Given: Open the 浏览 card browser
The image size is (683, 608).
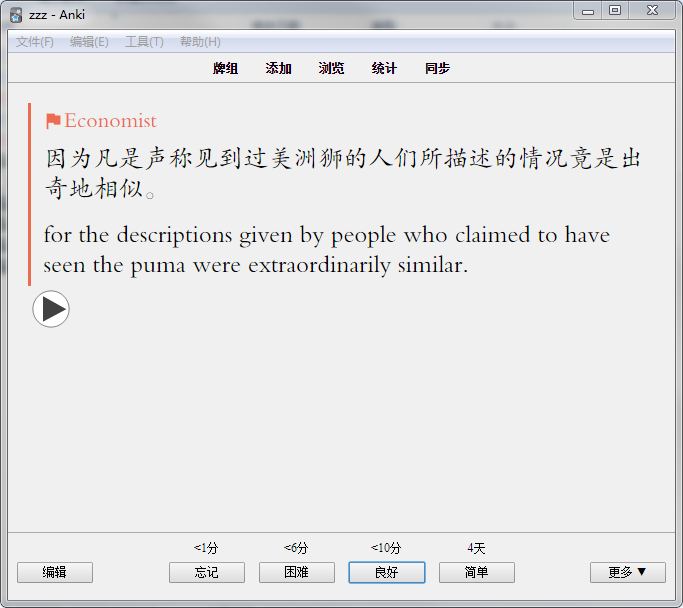Looking at the screenshot, I should pos(331,68).
